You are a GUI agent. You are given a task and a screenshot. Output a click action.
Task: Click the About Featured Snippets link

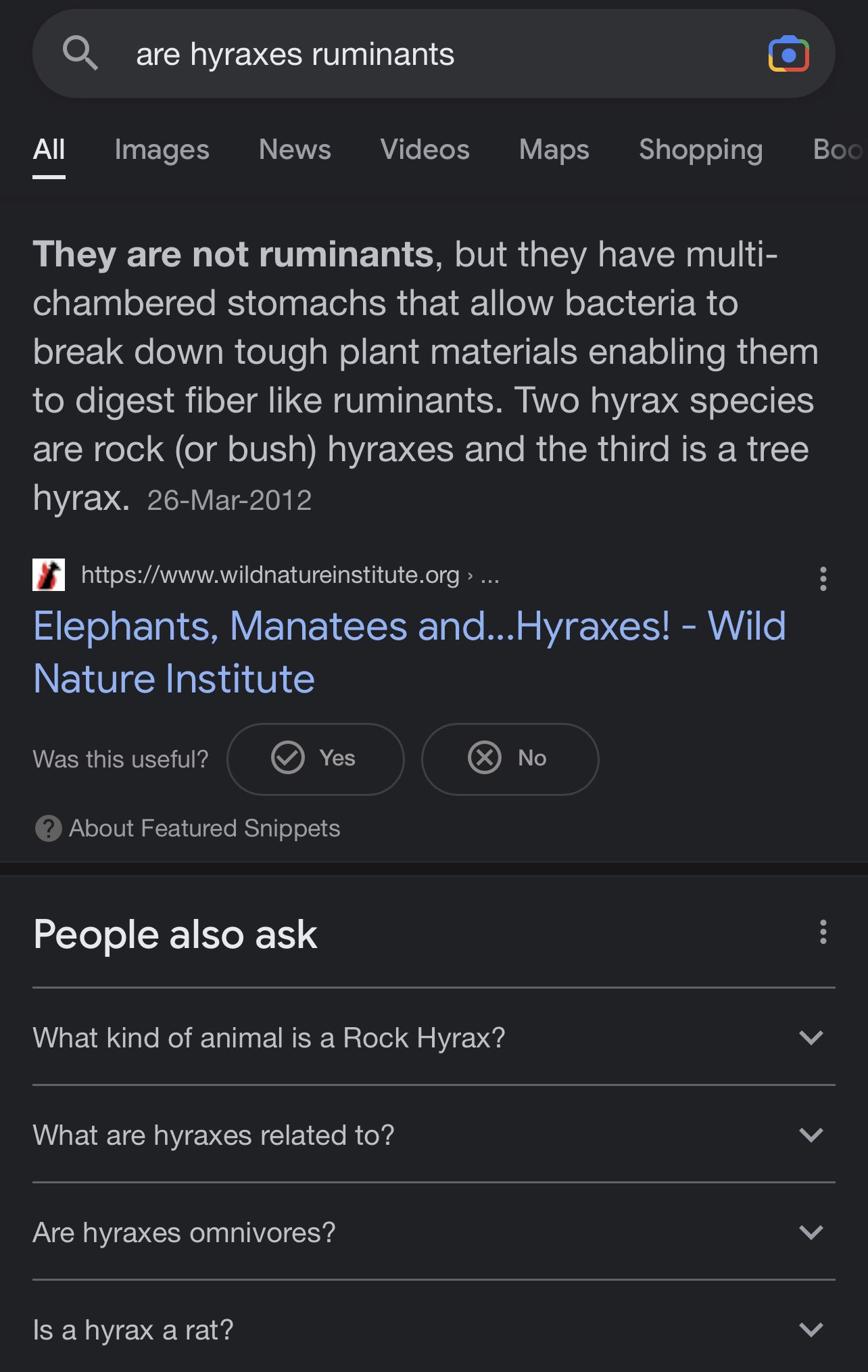pyautogui.click(x=204, y=828)
